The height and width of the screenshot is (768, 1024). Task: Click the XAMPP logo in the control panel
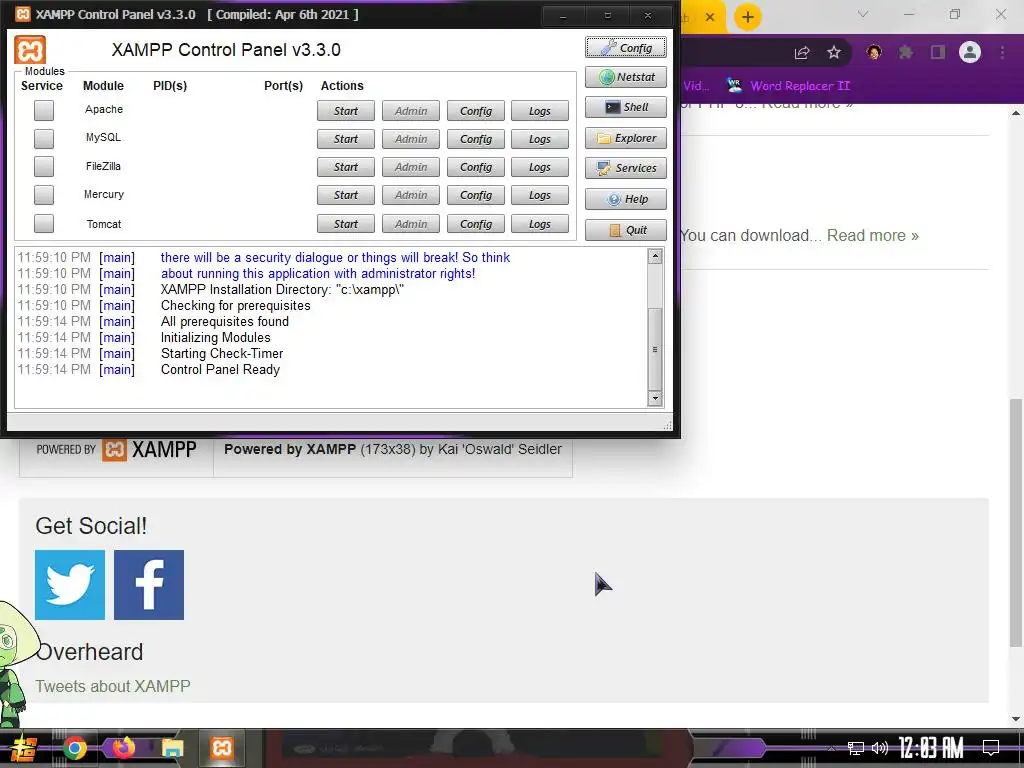click(x=30, y=50)
